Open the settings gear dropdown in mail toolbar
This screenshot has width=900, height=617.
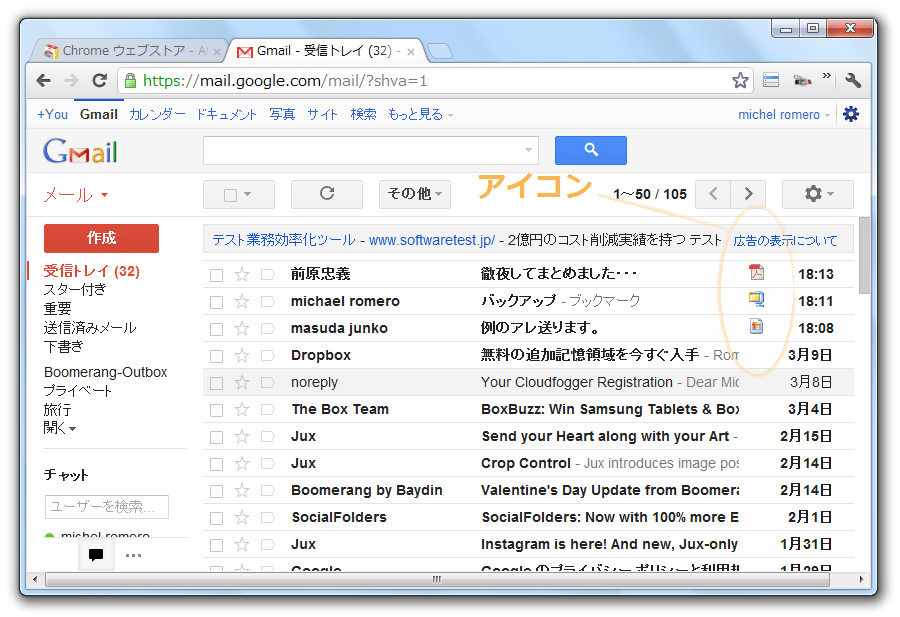[818, 194]
